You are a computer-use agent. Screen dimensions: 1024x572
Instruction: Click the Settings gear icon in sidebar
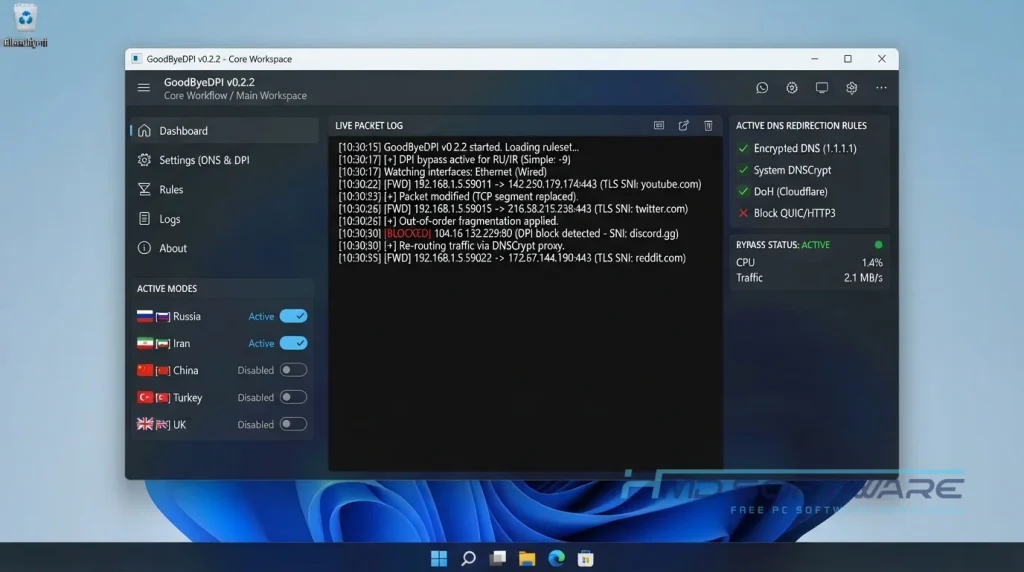tap(144, 160)
